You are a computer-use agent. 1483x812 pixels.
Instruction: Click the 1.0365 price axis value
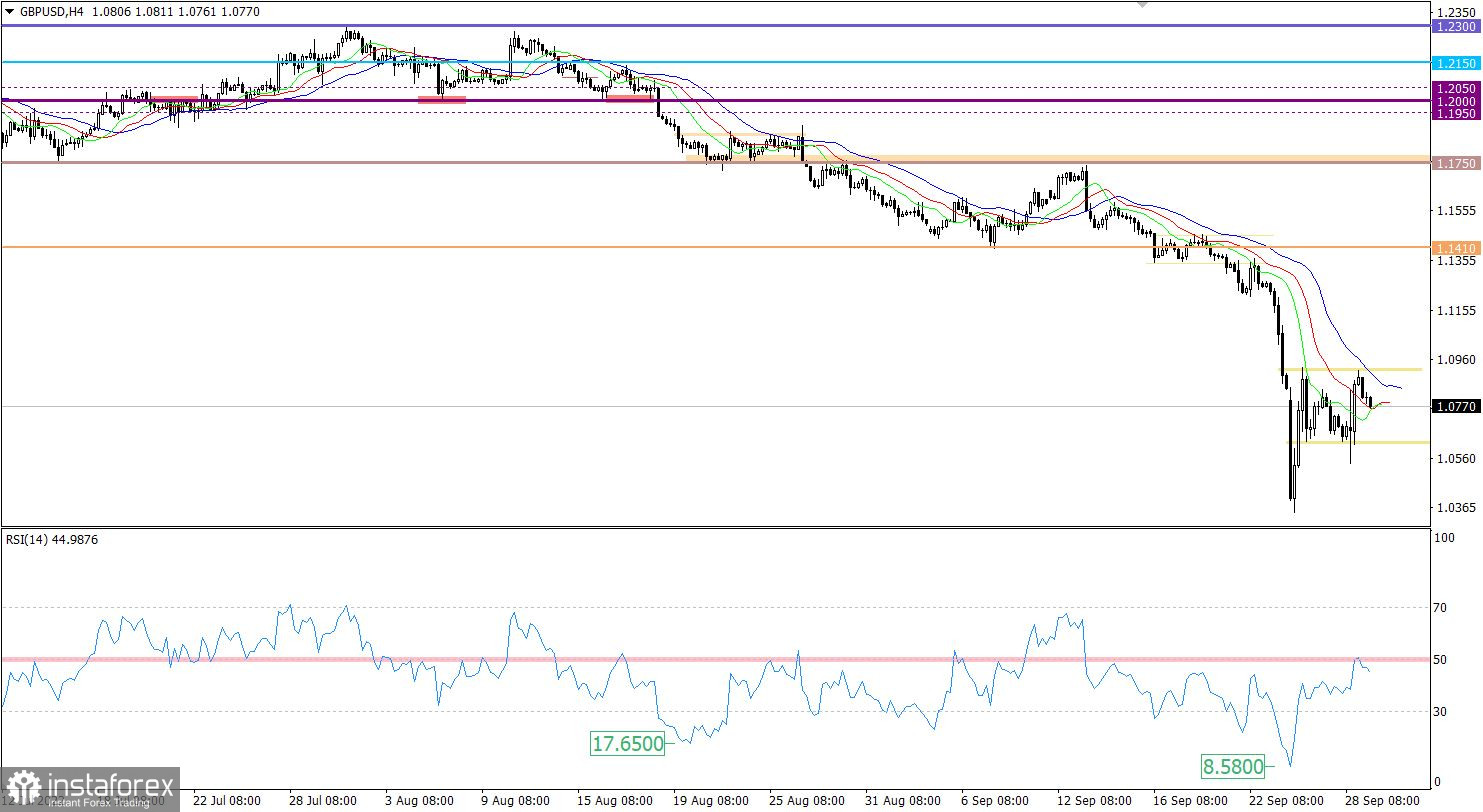(1456, 508)
